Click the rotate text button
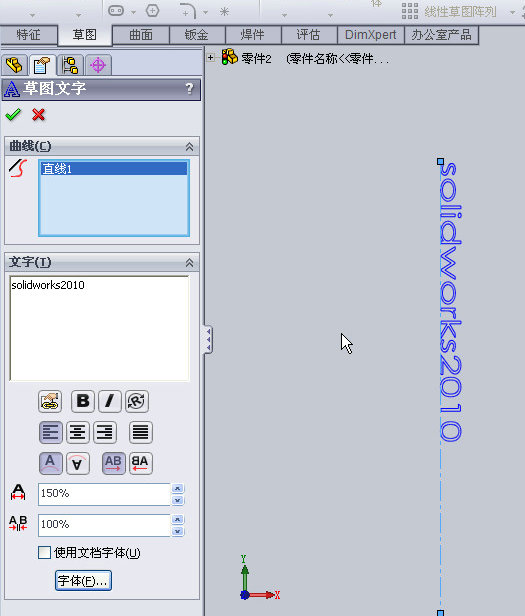 click(x=137, y=402)
